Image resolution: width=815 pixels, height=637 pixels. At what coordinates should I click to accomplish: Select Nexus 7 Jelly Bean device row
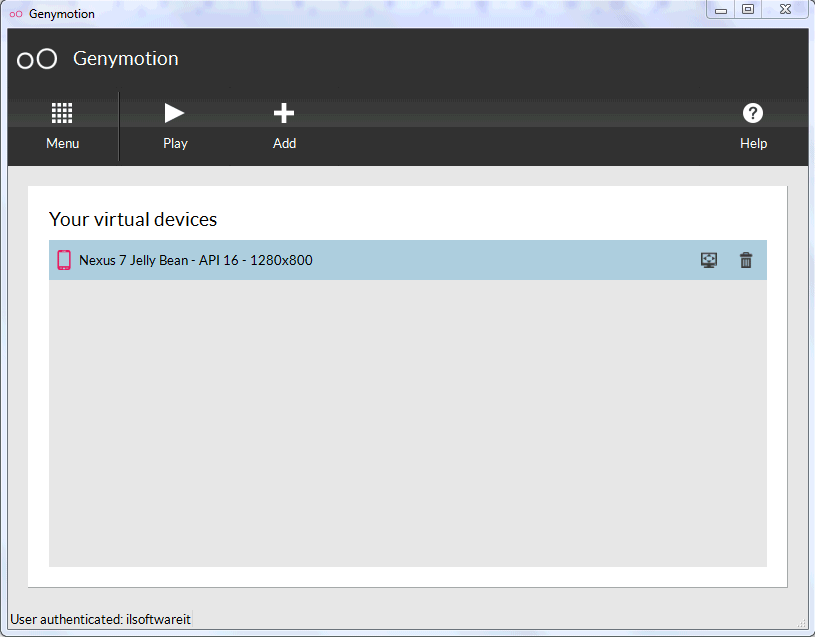click(x=408, y=260)
